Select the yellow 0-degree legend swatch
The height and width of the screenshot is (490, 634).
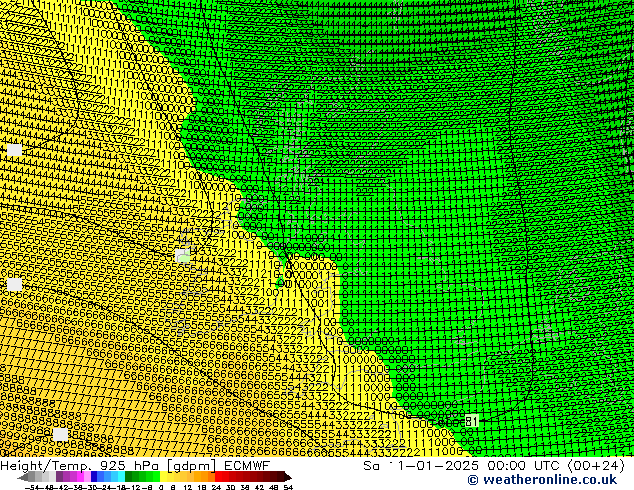[x=163, y=476]
